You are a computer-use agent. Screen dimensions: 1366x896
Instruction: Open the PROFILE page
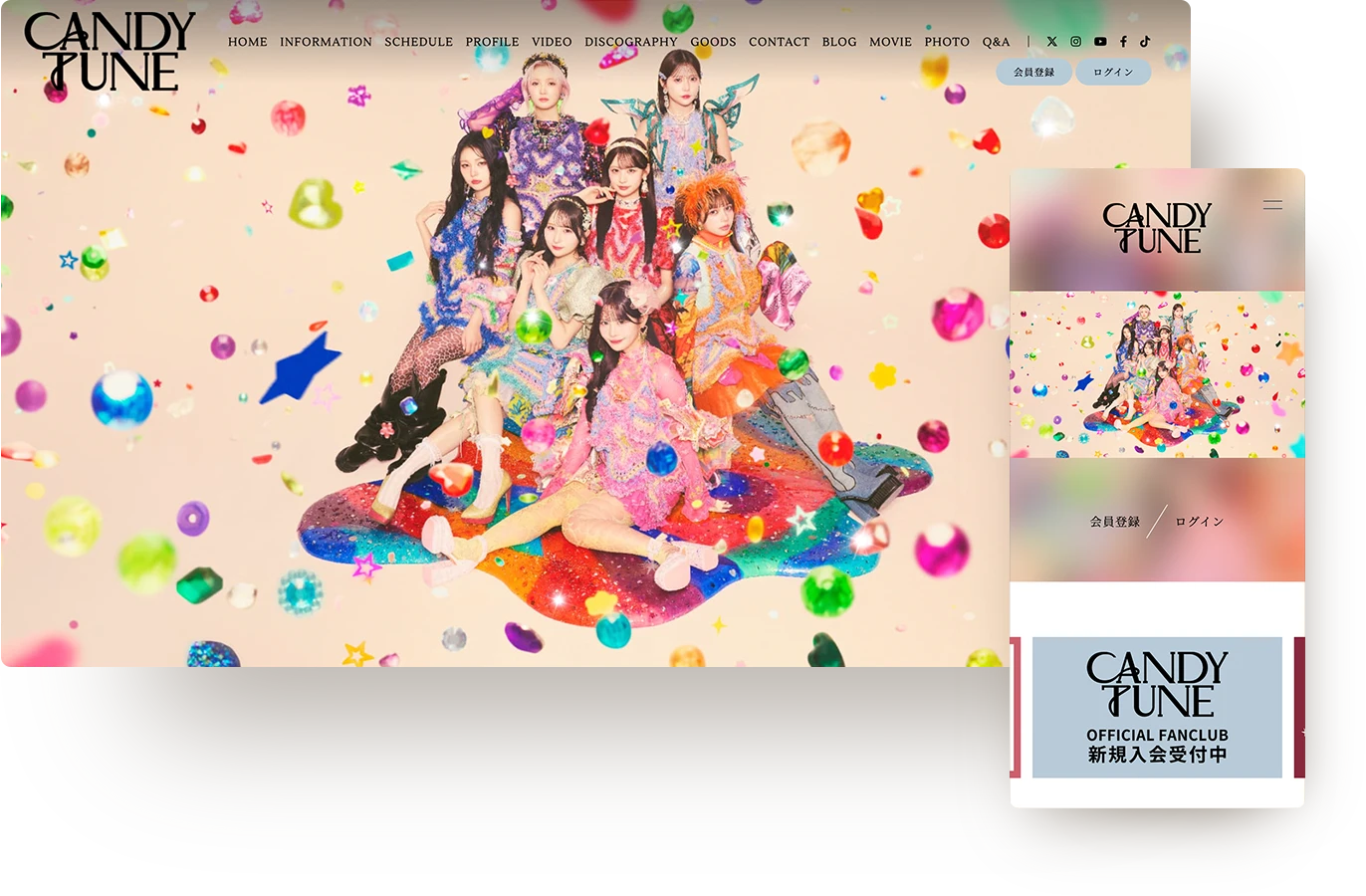(x=492, y=42)
